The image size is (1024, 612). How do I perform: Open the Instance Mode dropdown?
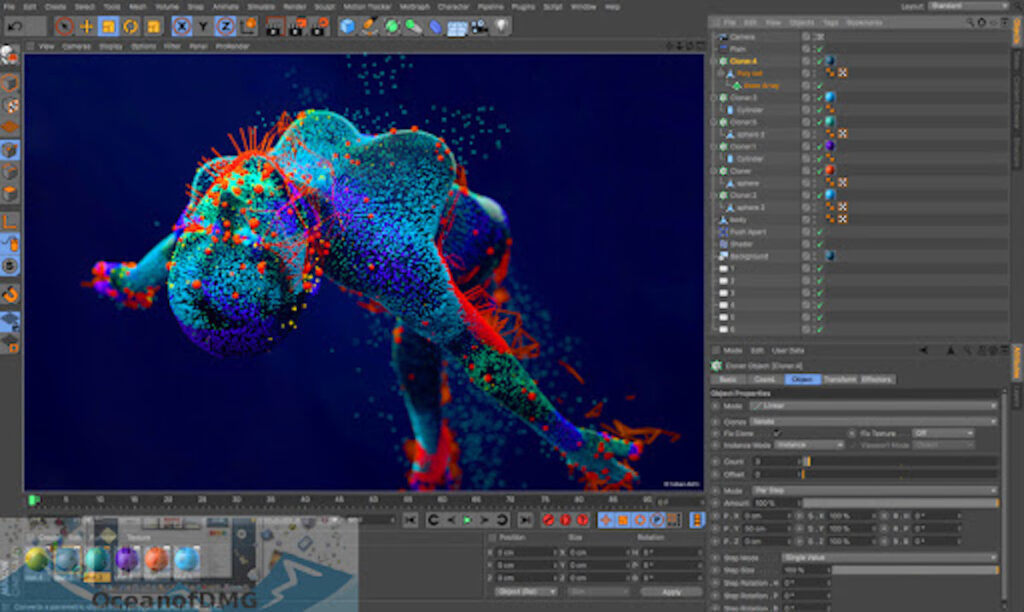tap(809, 445)
